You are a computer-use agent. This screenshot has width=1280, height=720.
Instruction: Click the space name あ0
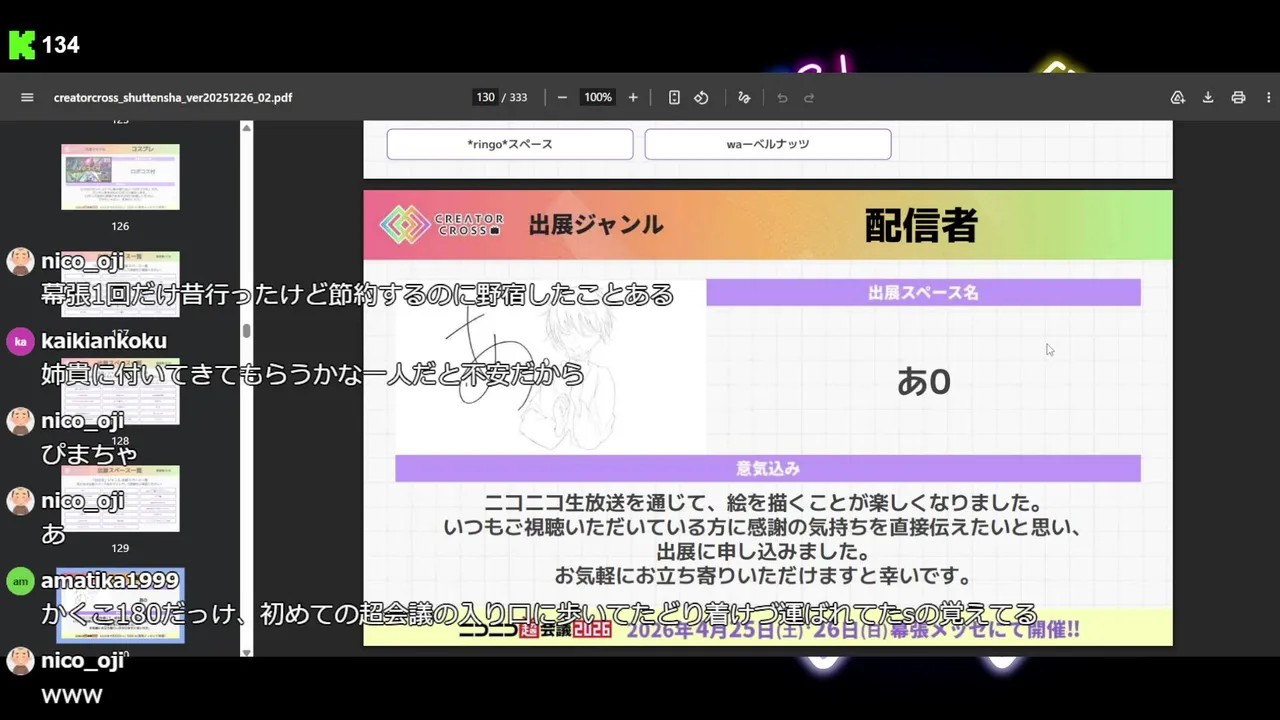[x=923, y=381]
